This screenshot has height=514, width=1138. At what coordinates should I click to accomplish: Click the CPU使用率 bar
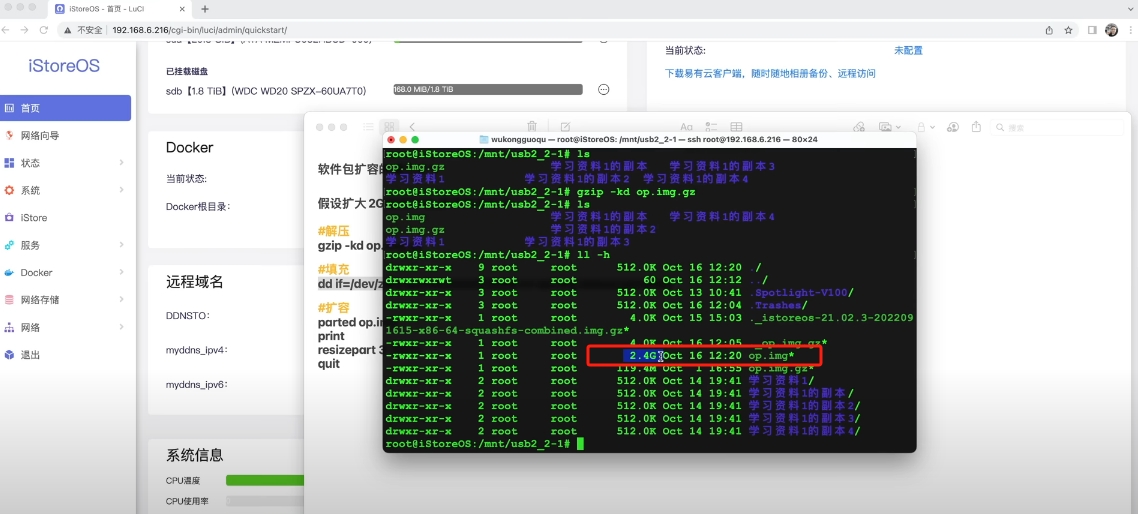pos(265,501)
